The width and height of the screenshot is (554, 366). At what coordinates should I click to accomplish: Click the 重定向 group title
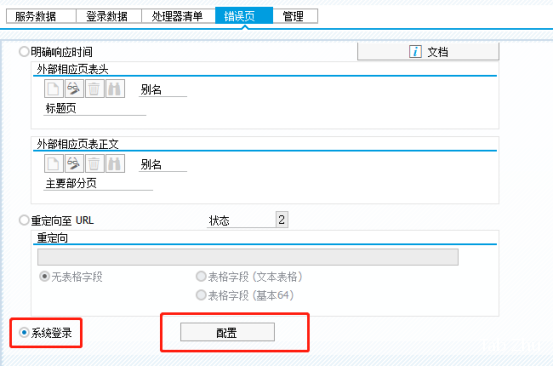52,238
